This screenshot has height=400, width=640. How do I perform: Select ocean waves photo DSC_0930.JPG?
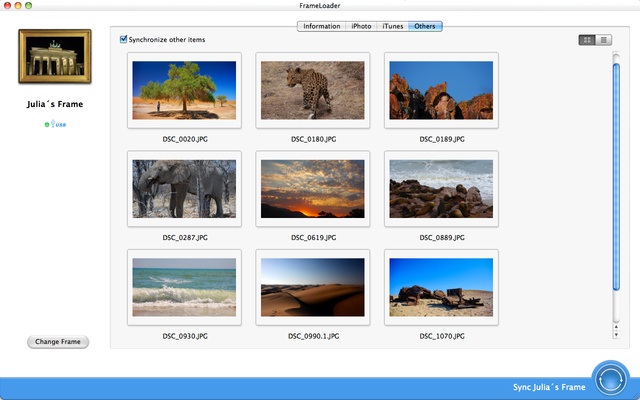[184, 287]
